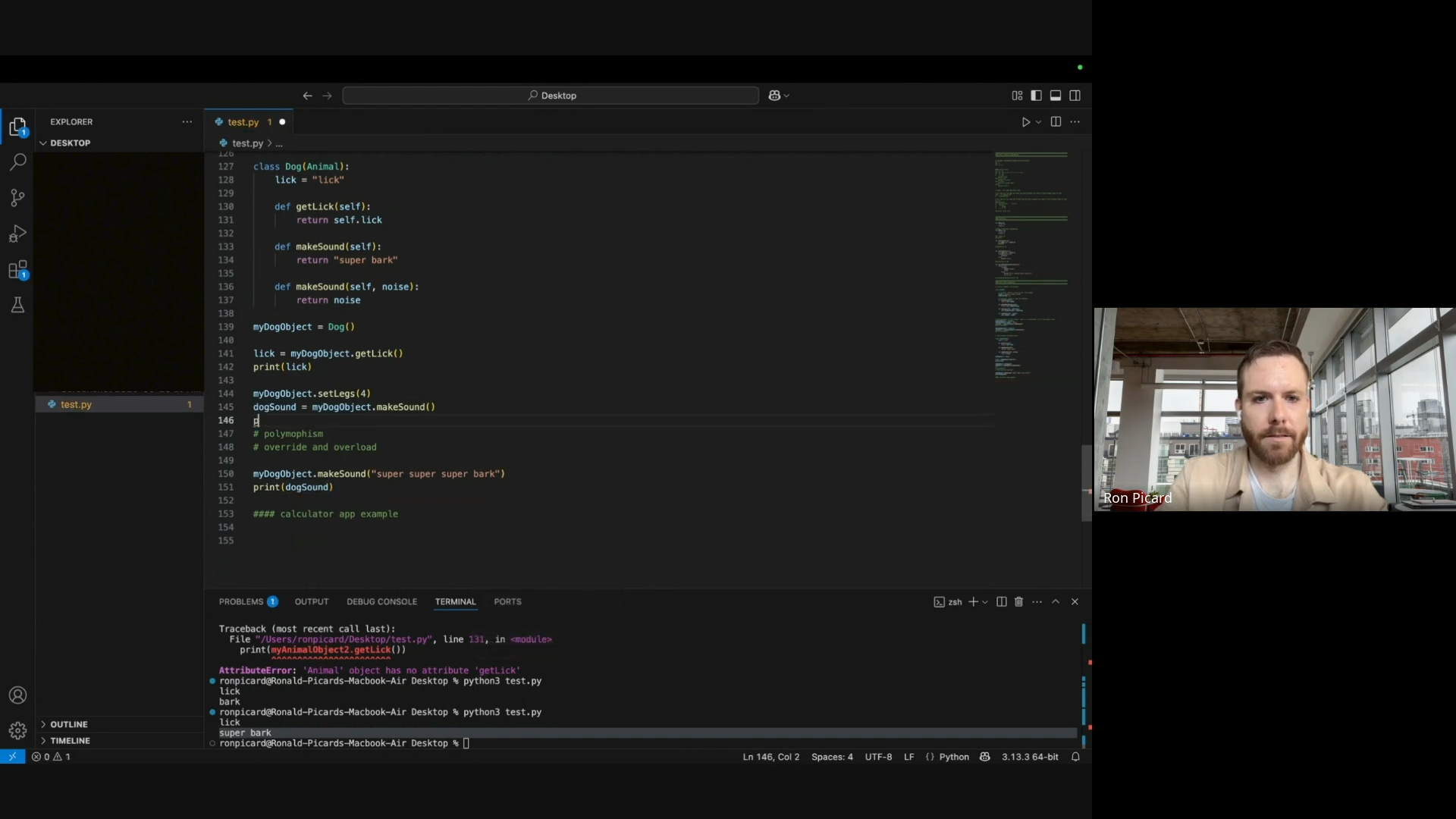The width and height of the screenshot is (1456, 819).
Task: Open the Extensions view
Action: click(x=17, y=271)
